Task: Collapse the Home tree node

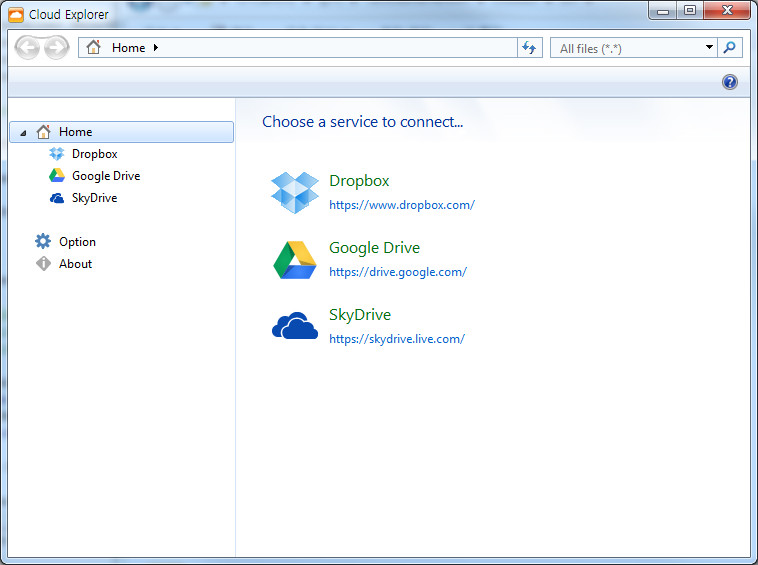Action: 23,132
